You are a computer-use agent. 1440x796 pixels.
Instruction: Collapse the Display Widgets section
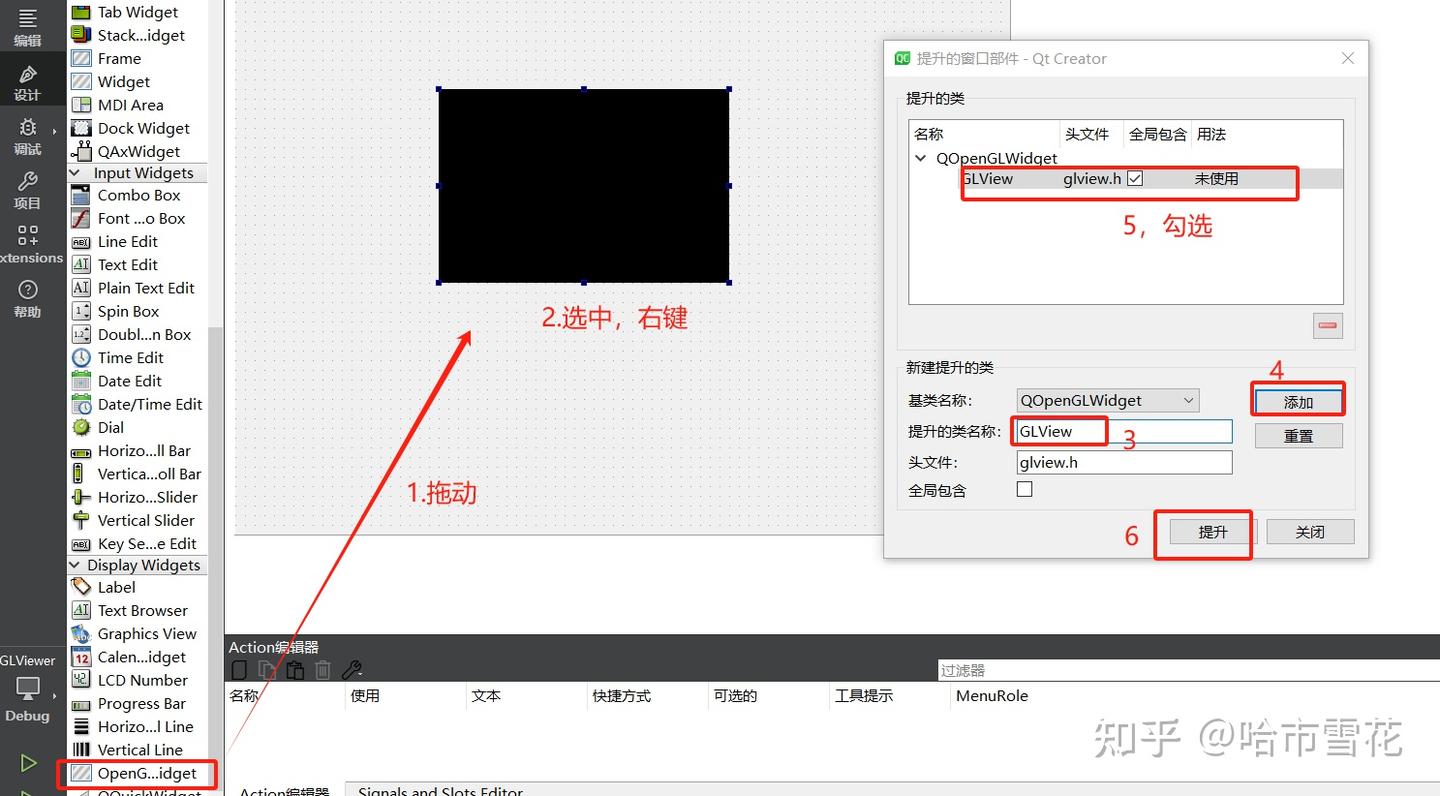tap(76, 564)
